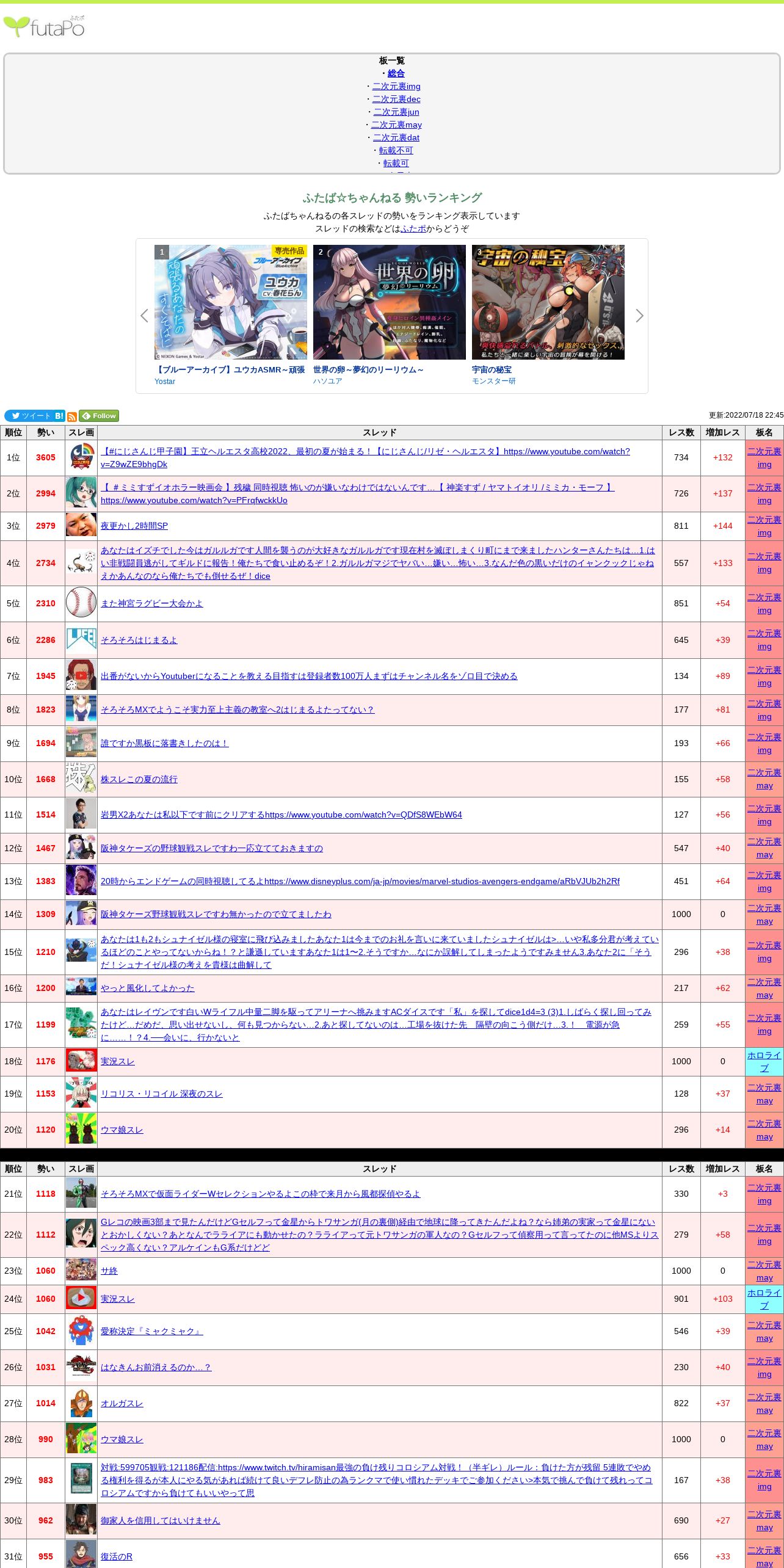Click the baseball thumbnail in rank 5
The image size is (784, 1568).
[81, 603]
